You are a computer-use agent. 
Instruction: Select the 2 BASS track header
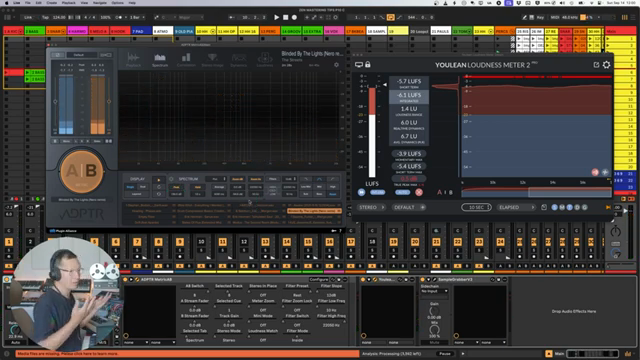[34, 31]
